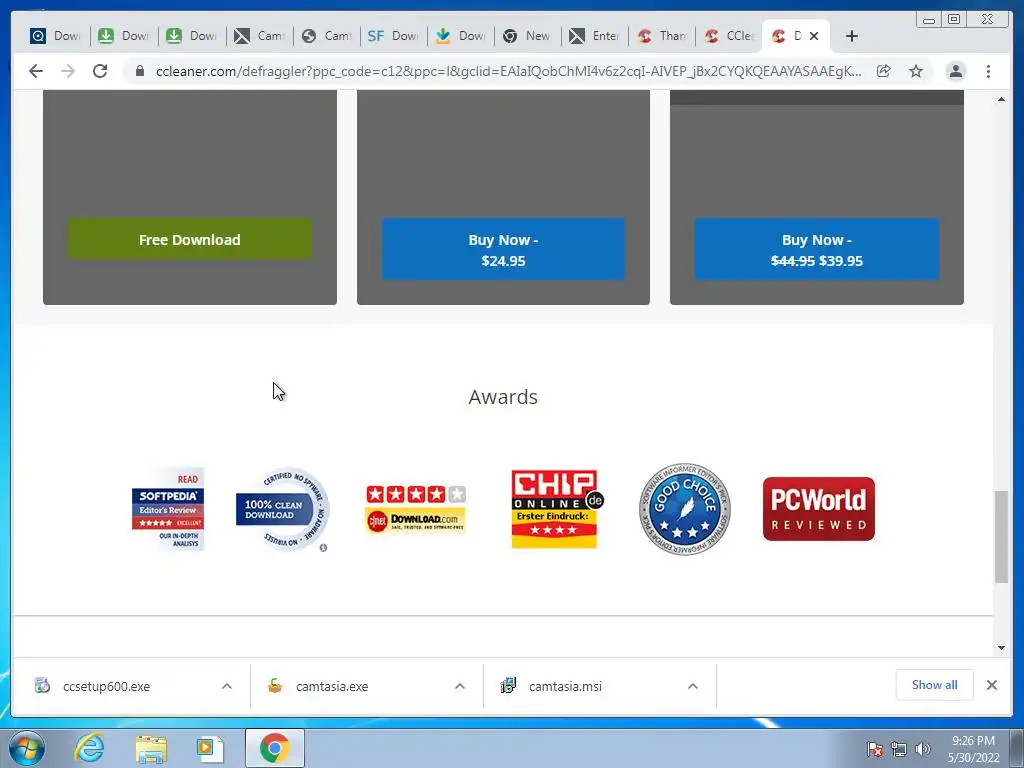Switch to the third tab with green download icon

tap(191, 36)
